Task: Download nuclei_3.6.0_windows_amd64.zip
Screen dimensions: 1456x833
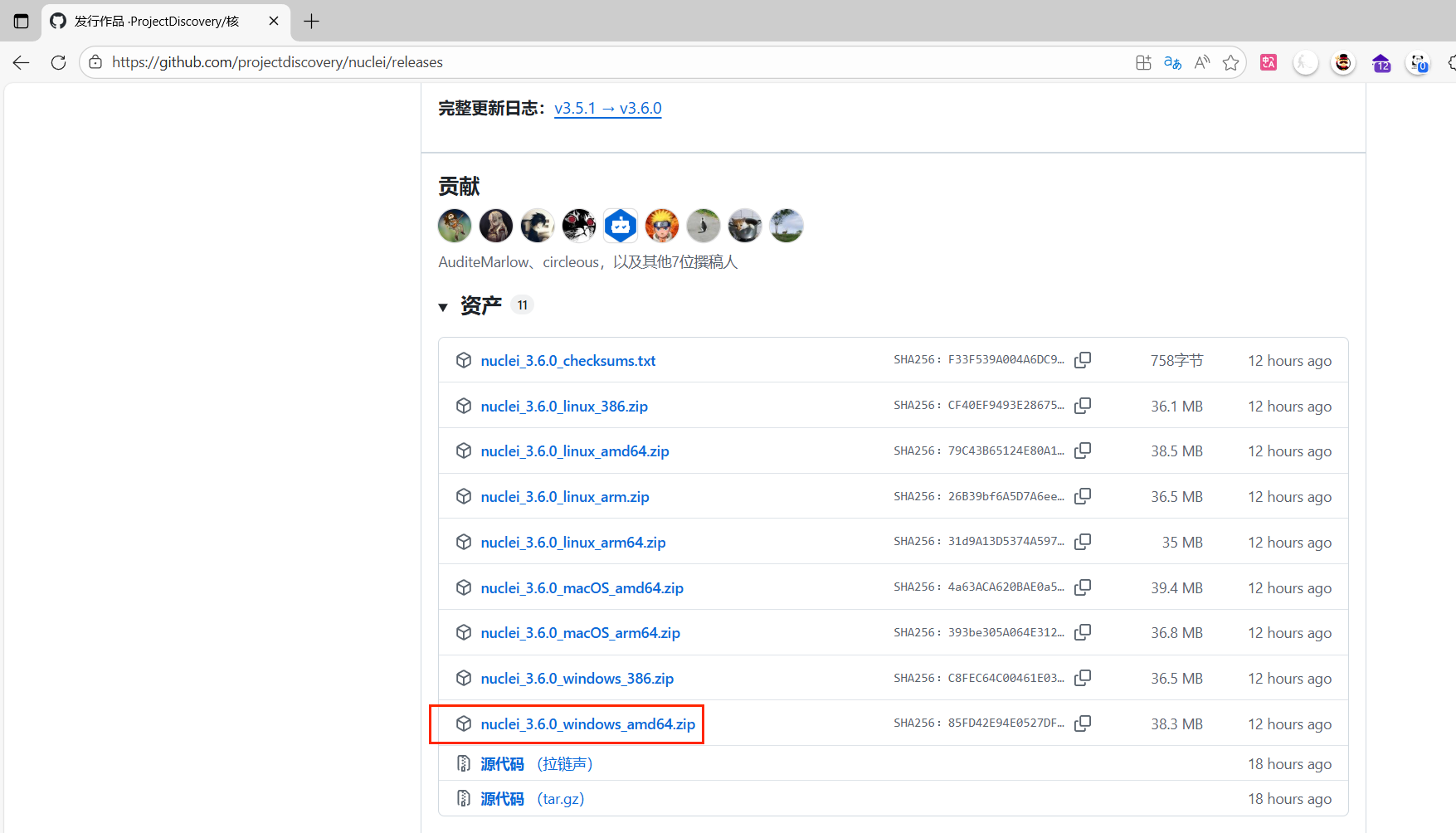Action: point(588,724)
